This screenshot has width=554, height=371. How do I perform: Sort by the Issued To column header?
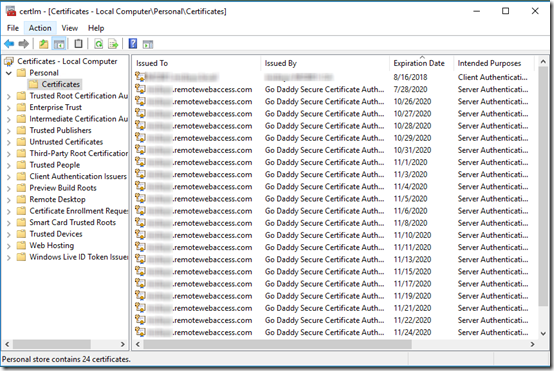(x=196, y=63)
